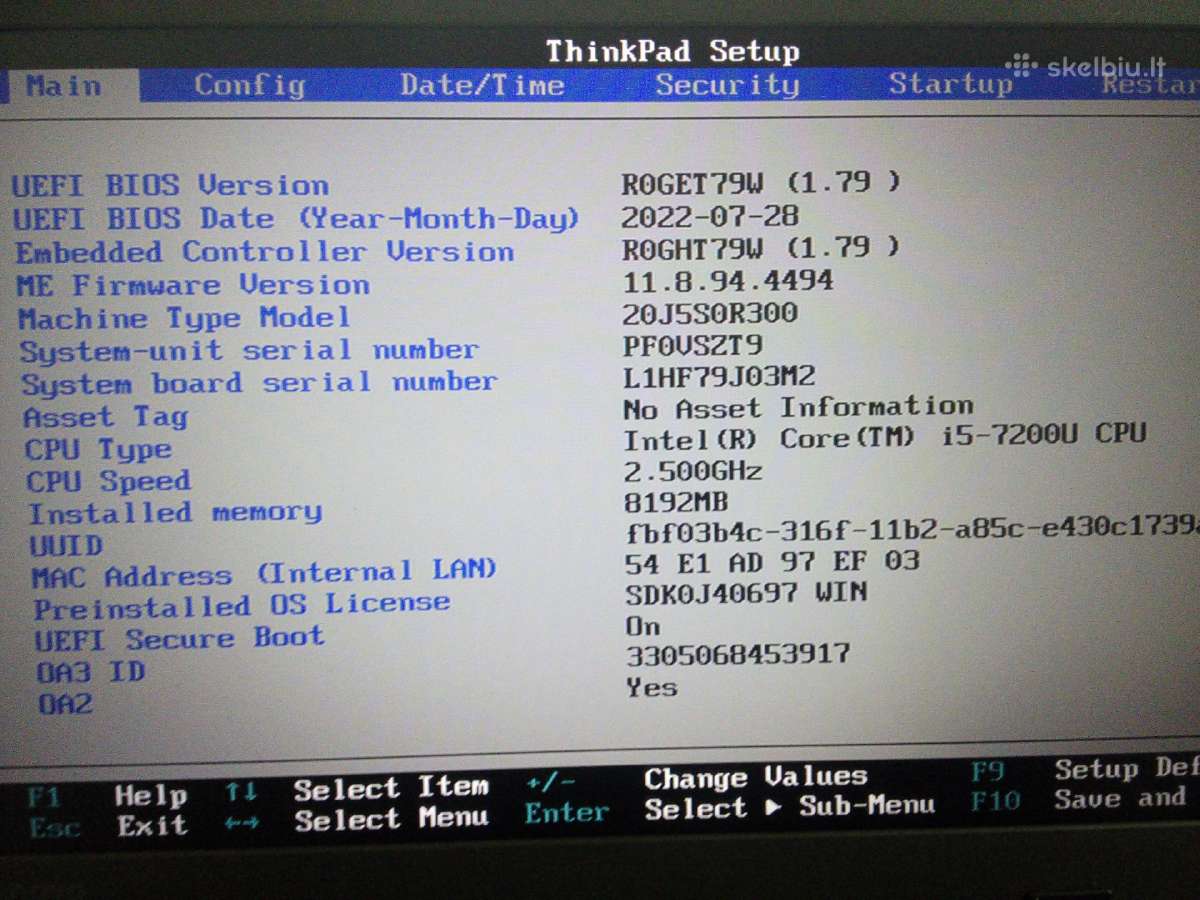This screenshot has width=1200, height=900.
Task: Select System-unit serial number label
Action: tap(249, 351)
